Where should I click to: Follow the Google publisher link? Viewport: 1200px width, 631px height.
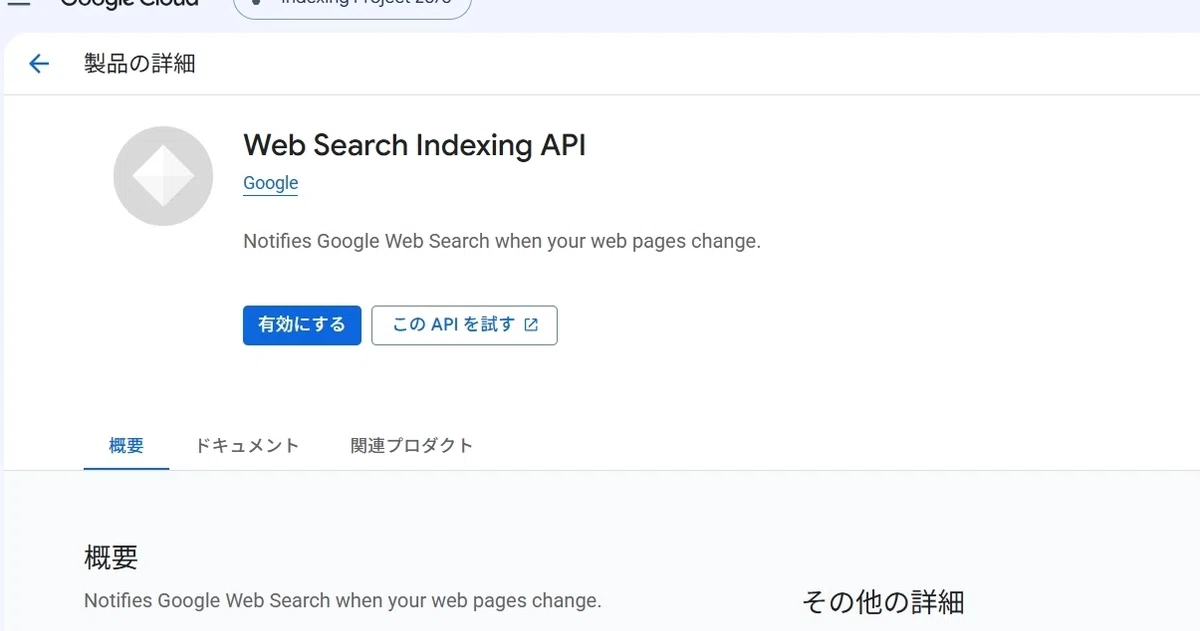[271, 183]
